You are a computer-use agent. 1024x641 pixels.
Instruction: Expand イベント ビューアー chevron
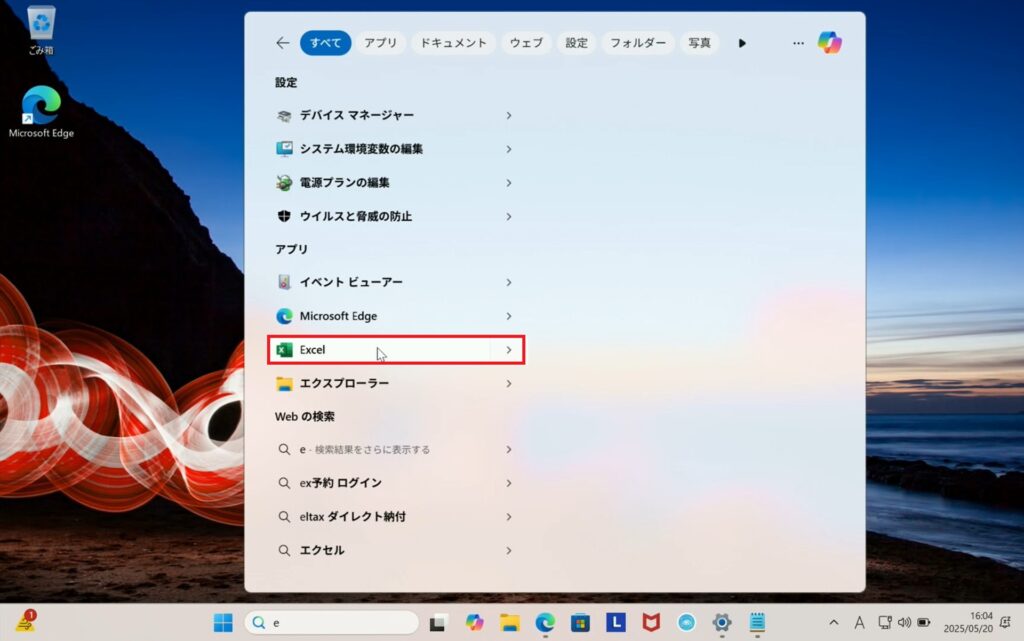click(x=508, y=282)
